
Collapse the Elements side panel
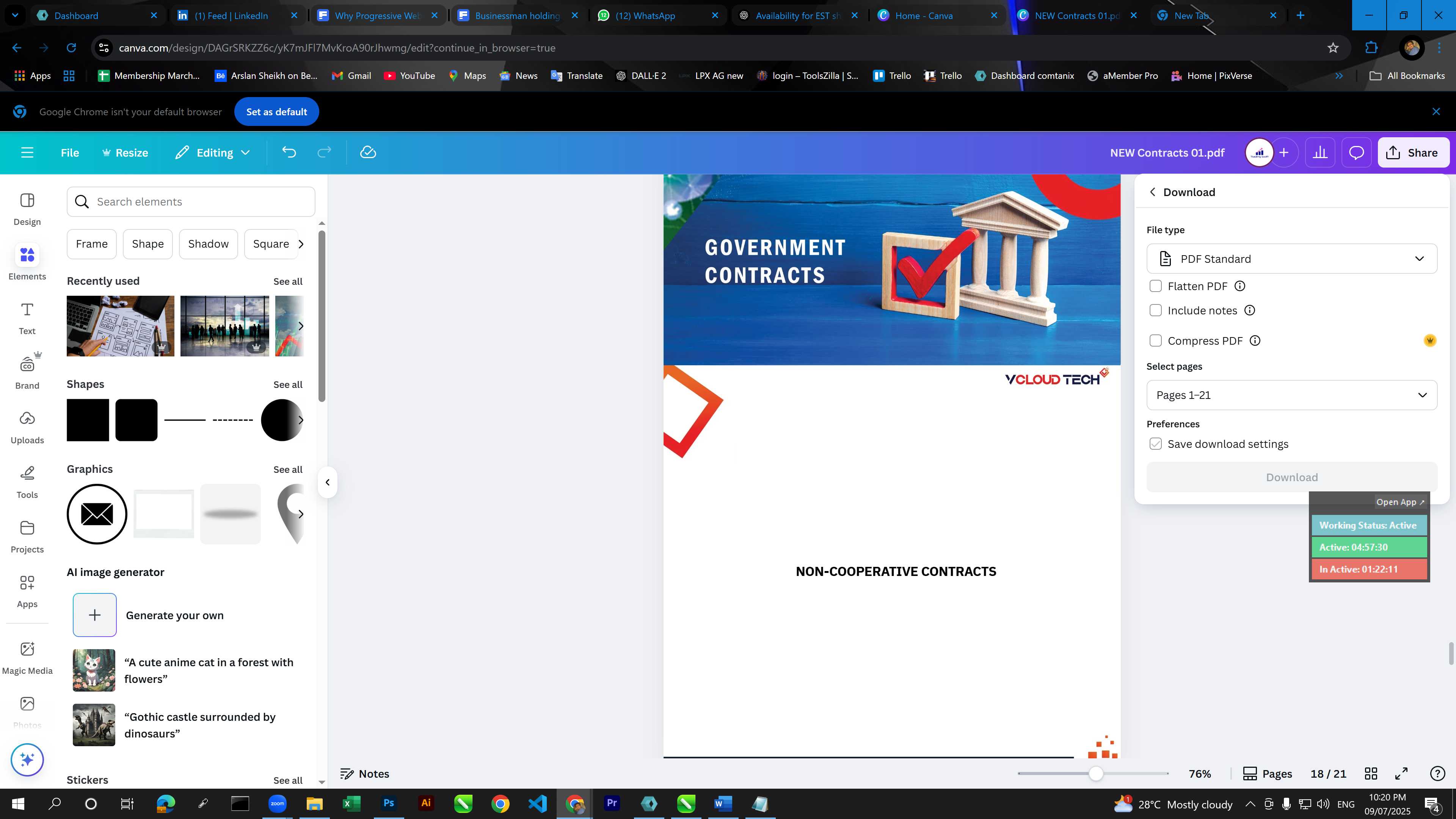pos(327,483)
